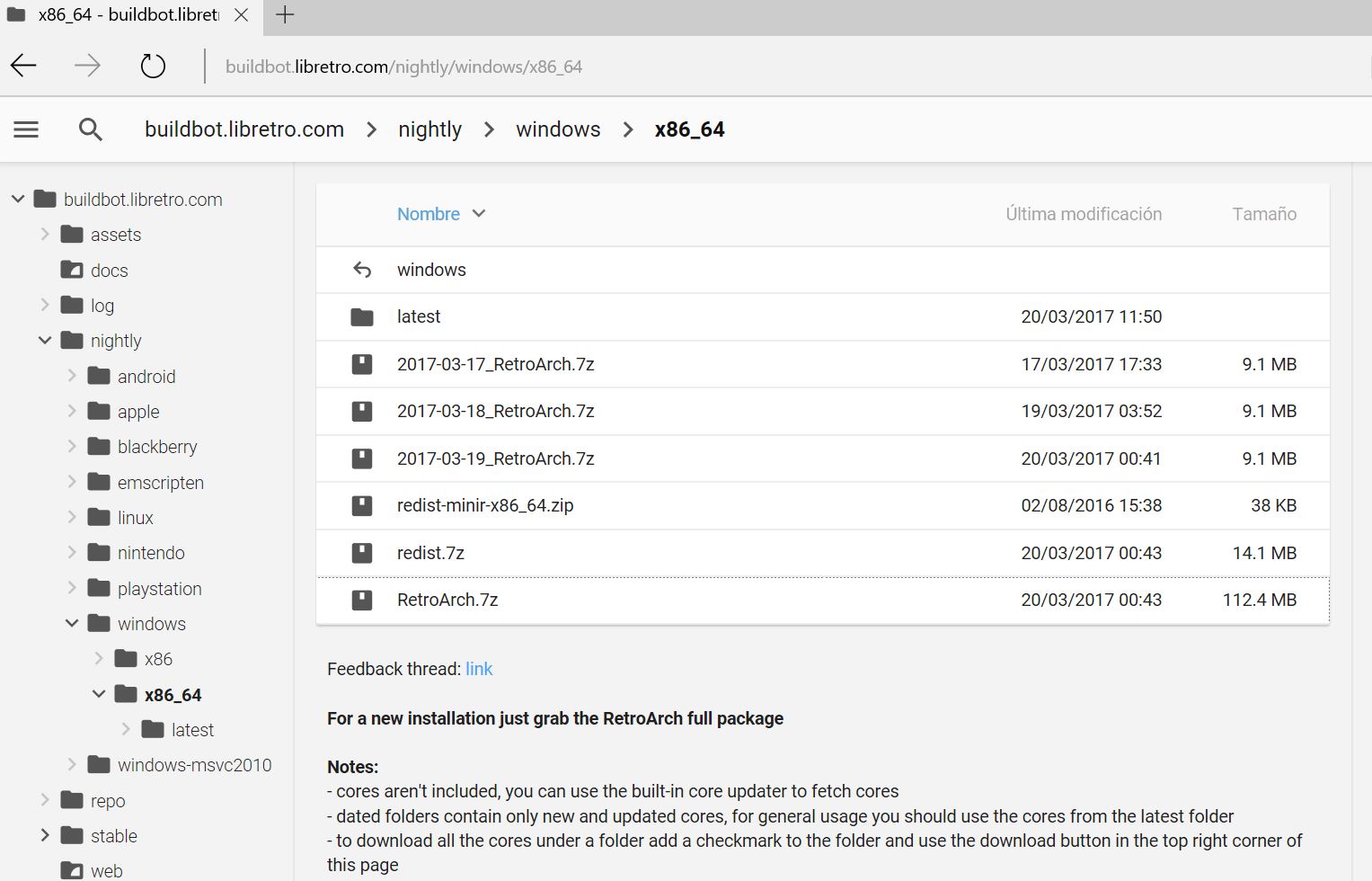Click the assets folder icon in sidebar
The width and height of the screenshot is (1372, 881).
pyautogui.click(x=72, y=234)
